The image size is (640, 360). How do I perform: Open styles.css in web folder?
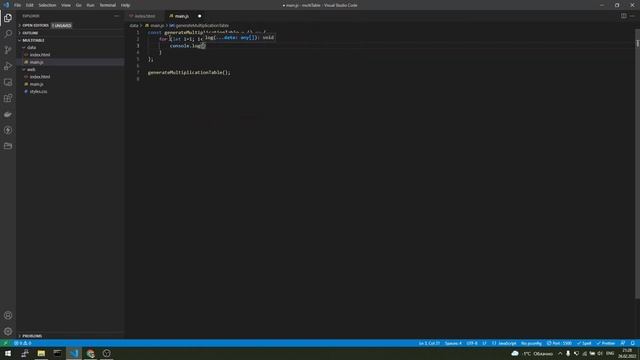(x=70, y=91)
